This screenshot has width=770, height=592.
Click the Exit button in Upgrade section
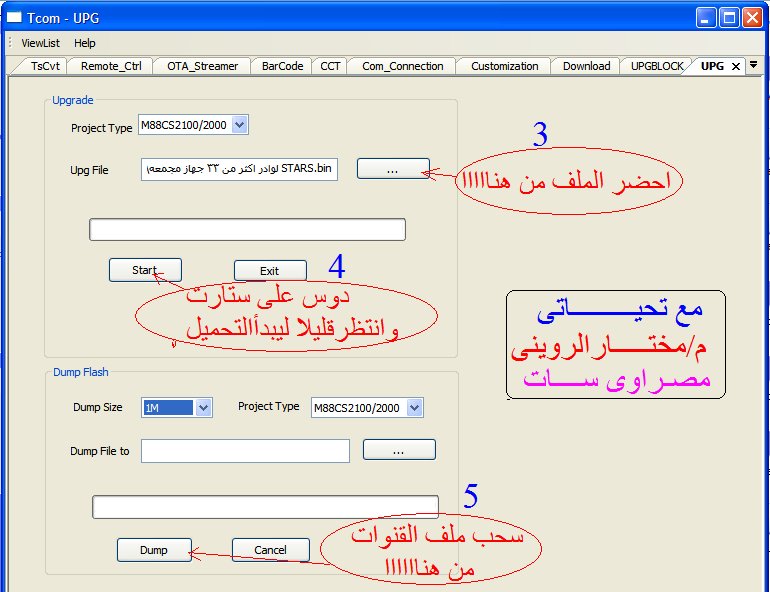(x=270, y=270)
